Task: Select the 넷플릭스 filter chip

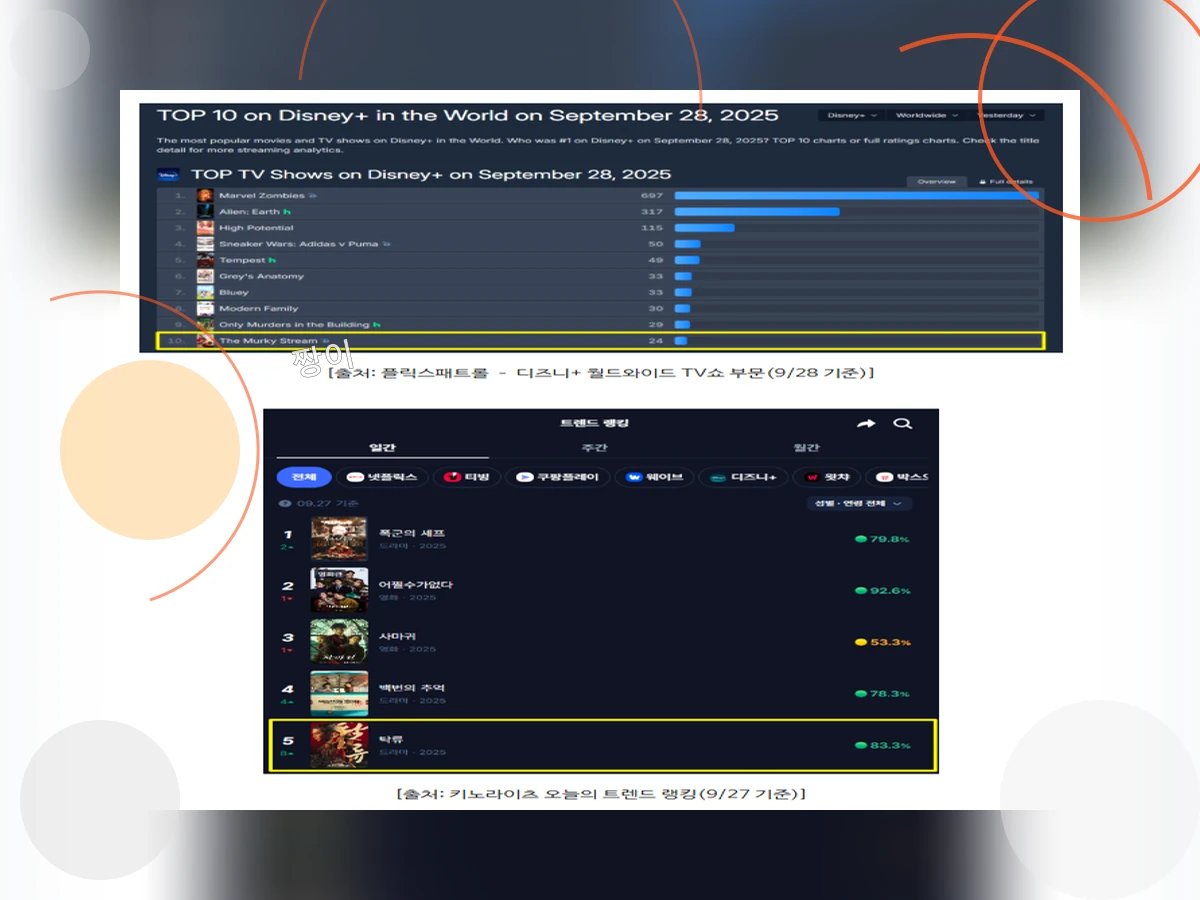Action: tap(381, 477)
